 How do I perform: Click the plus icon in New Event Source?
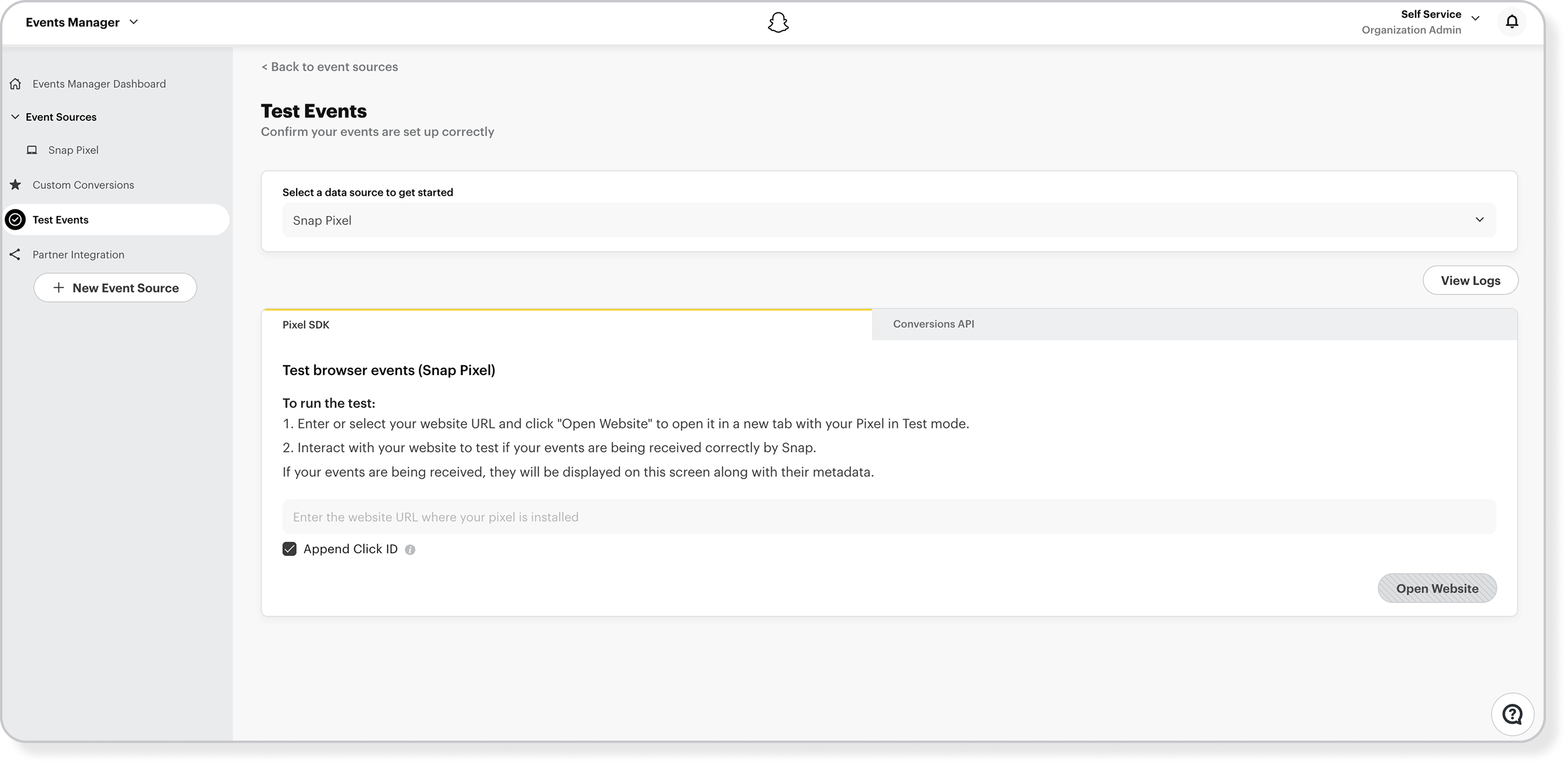(58, 288)
